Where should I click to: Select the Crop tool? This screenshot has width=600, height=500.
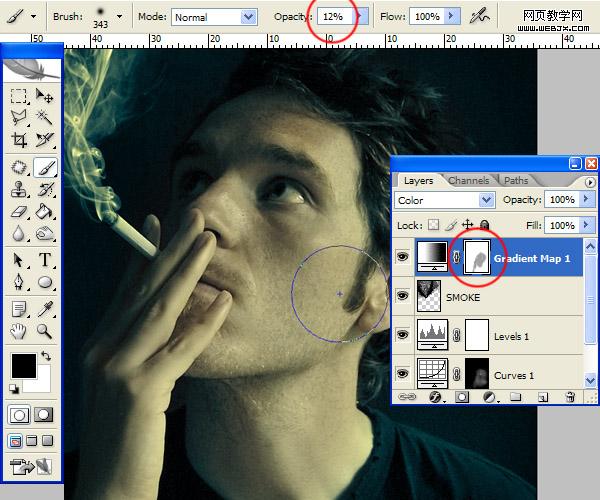[19, 141]
